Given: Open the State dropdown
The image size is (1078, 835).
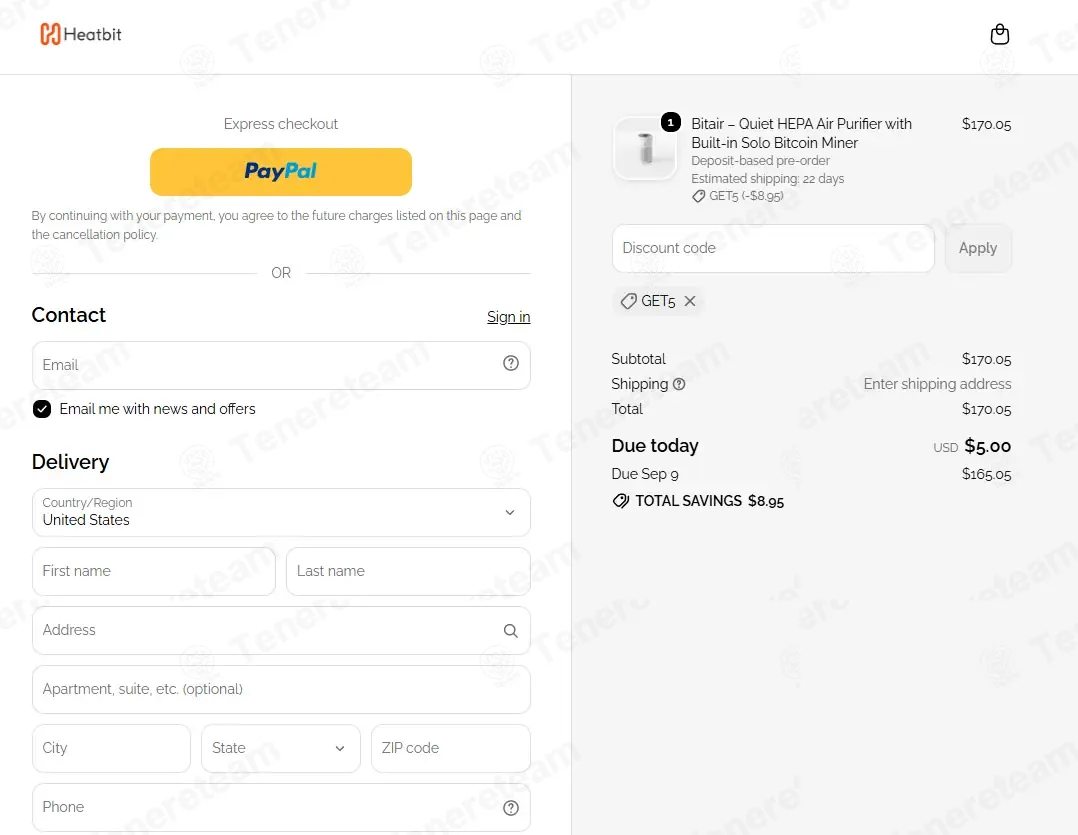Looking at the screenshot, I should click(280, 748).
